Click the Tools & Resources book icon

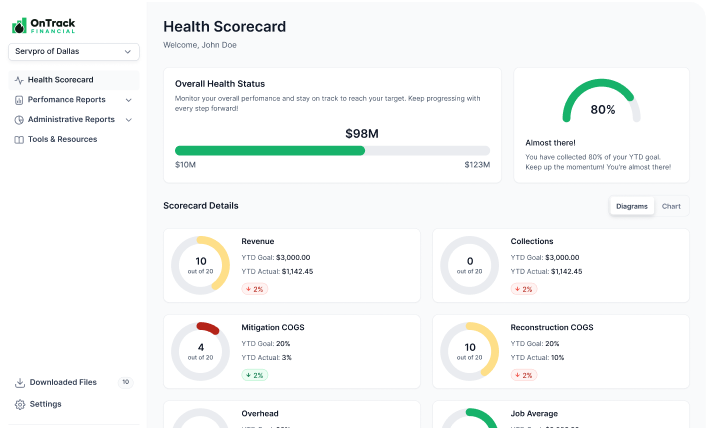point(19,140)
